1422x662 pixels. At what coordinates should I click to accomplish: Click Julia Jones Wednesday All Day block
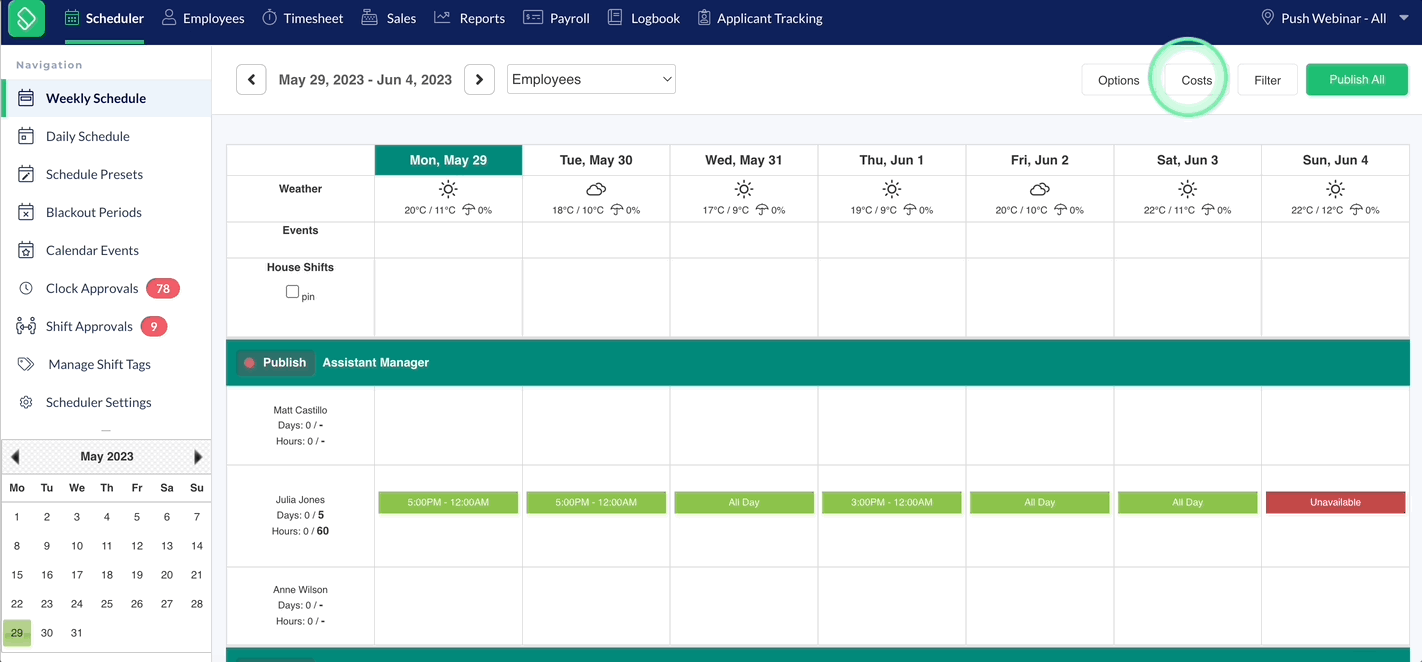pos(744,502)
